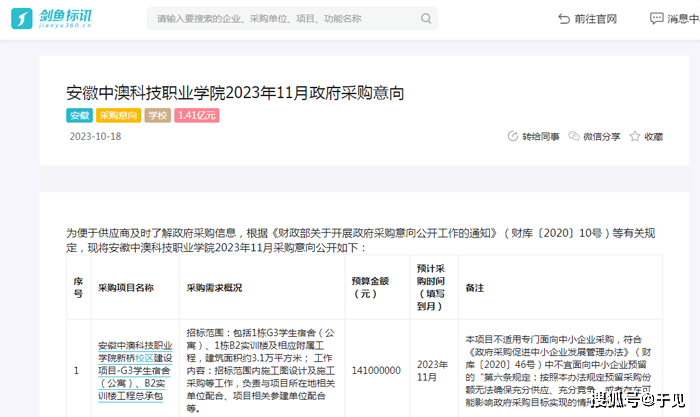Viewport: 700px width, 417px height.
Task: Select the 采购项目名称 column header
Action: pyautogui.click(x=126, y=288)
